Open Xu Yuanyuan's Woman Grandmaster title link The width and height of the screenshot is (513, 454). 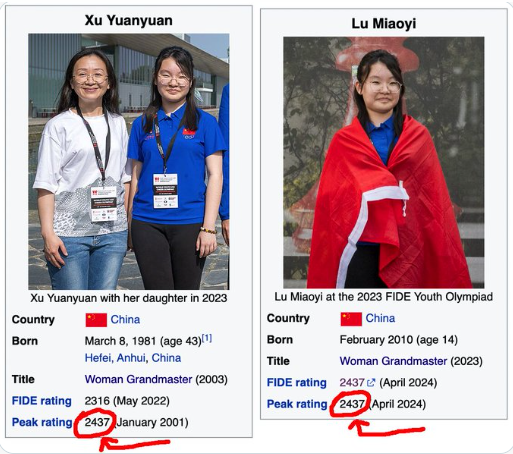click(138, 379)
